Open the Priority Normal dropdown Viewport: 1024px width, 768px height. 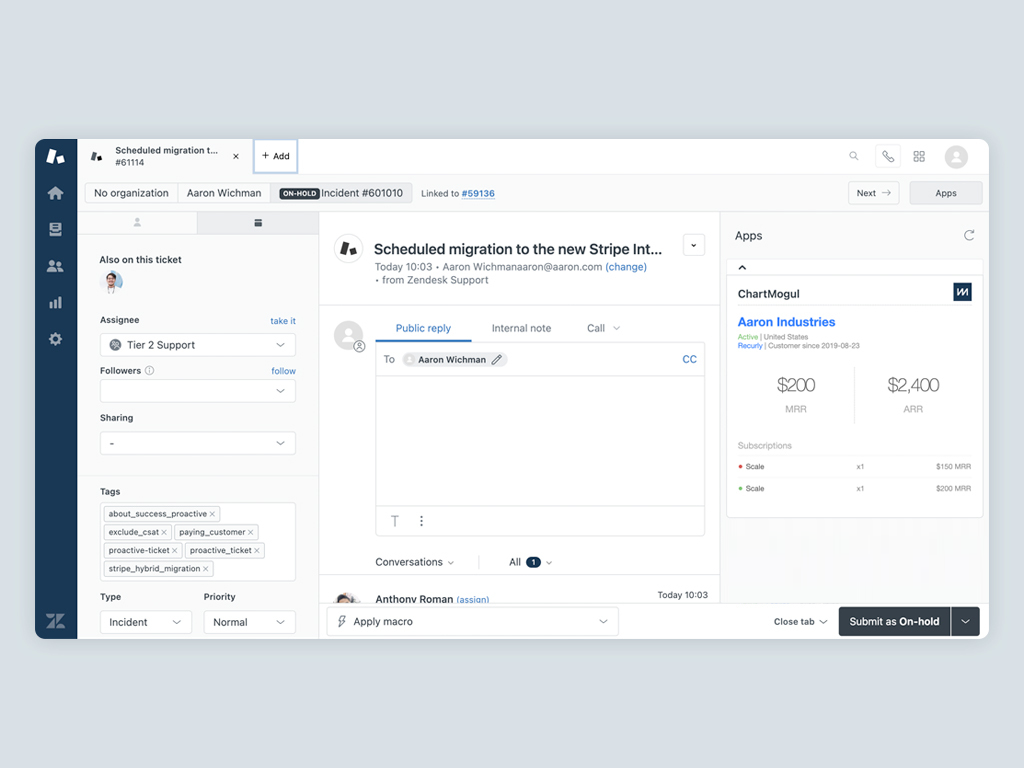pyautogui.click(x=249, y=622)
